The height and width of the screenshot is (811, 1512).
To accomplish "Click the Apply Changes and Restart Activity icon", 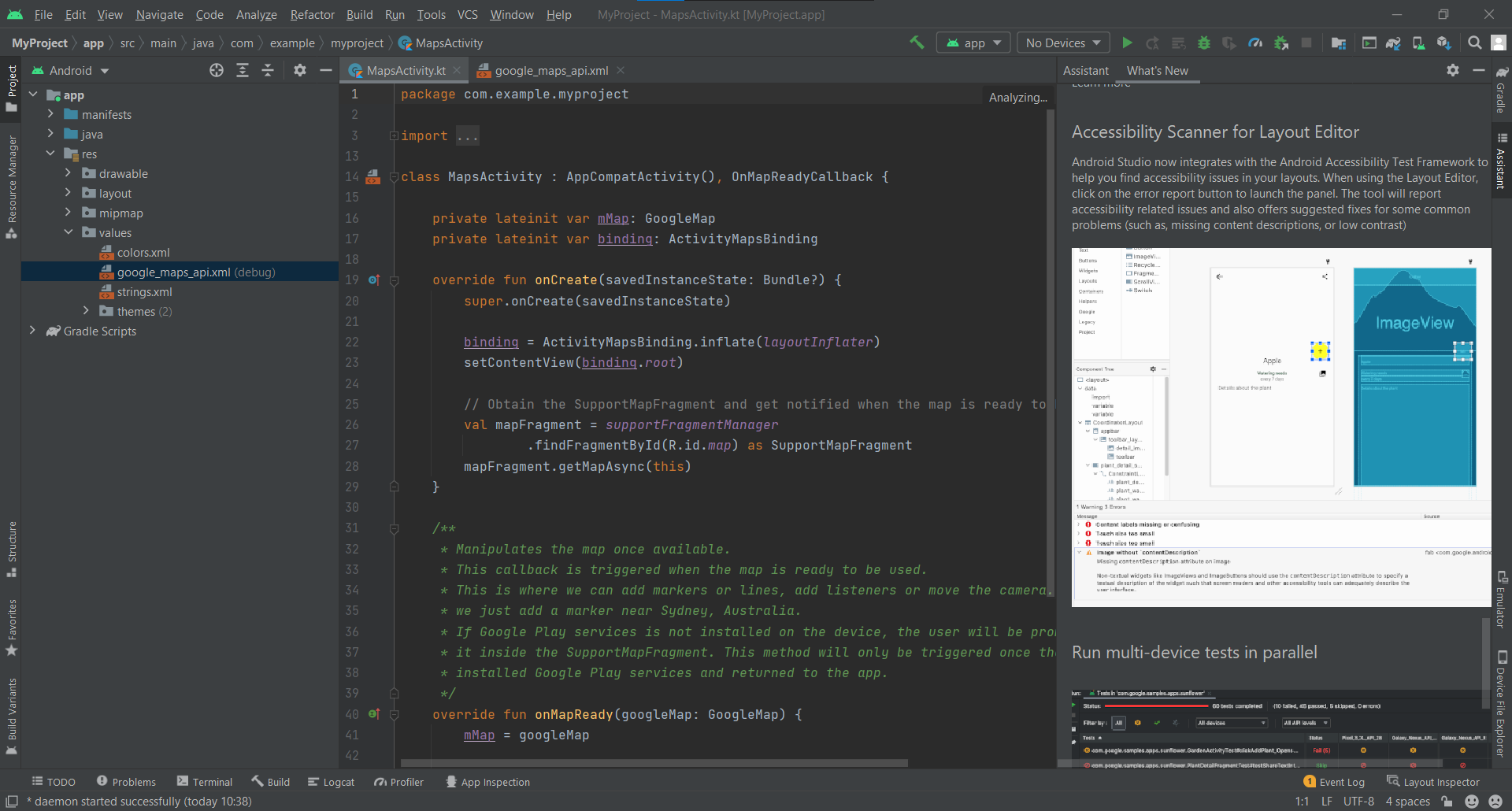I will (x=1152, y=43).
